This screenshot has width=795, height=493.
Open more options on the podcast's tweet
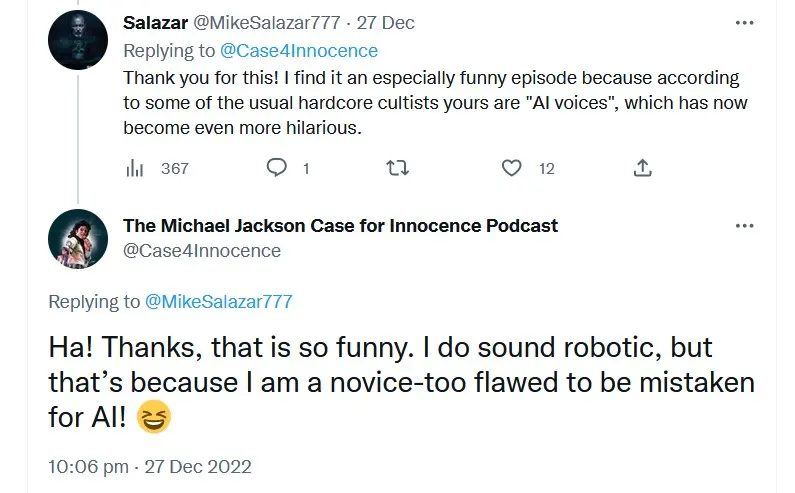(x=744, y=226)
